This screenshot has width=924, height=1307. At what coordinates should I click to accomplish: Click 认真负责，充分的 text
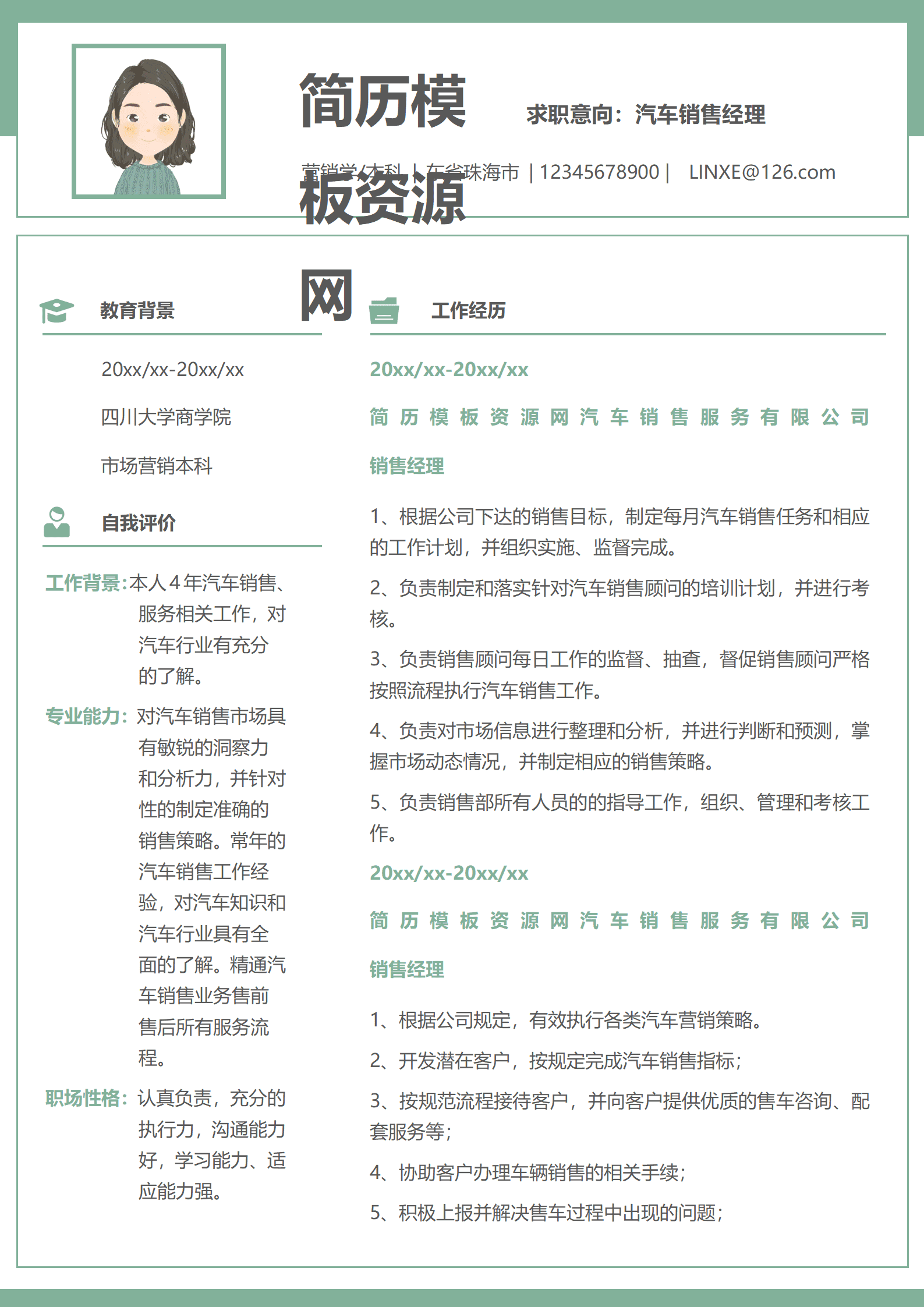click(212, 1098)
